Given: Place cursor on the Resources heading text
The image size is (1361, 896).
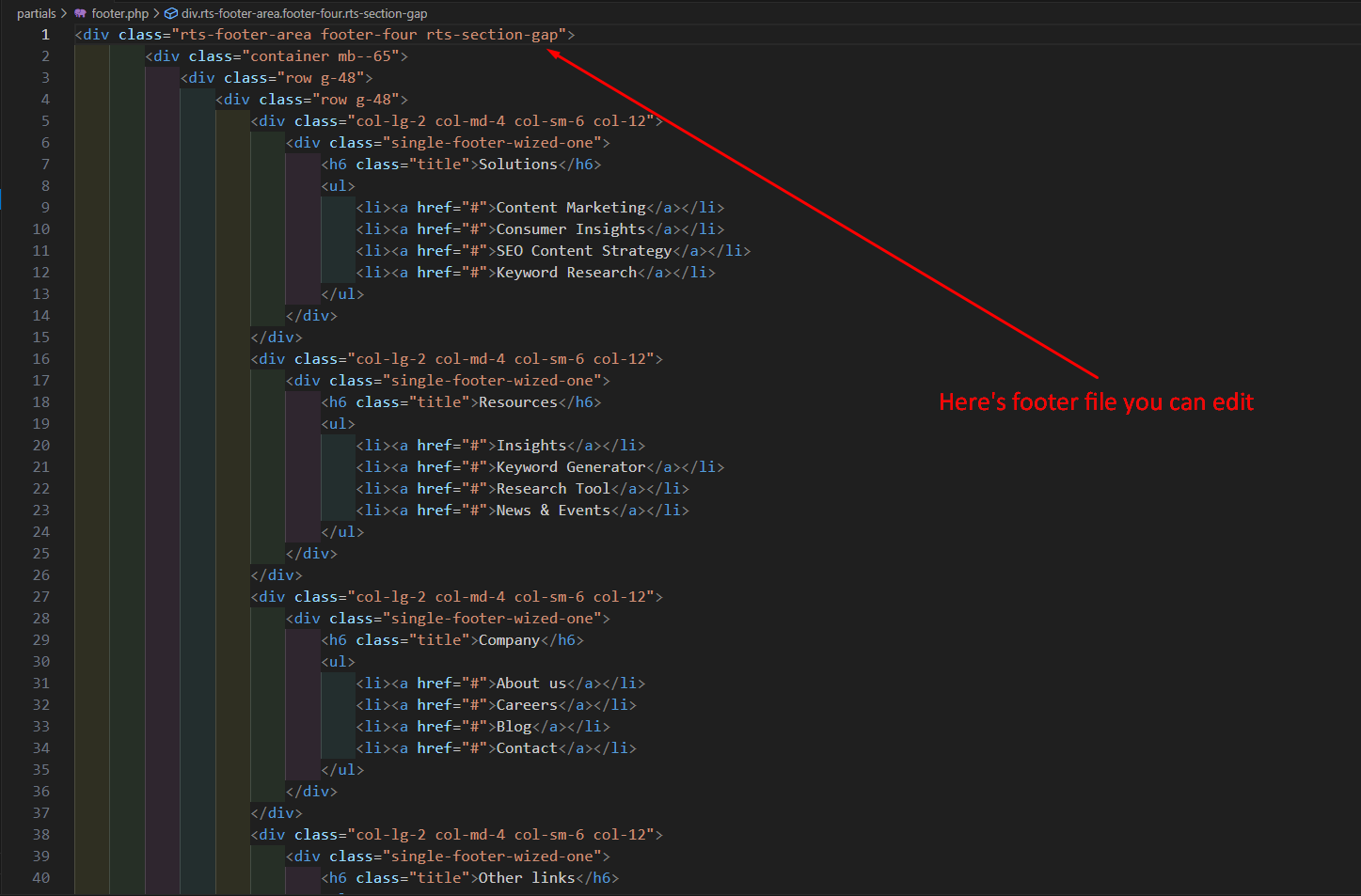Looking at the screenshot, I should click(517, 402).
